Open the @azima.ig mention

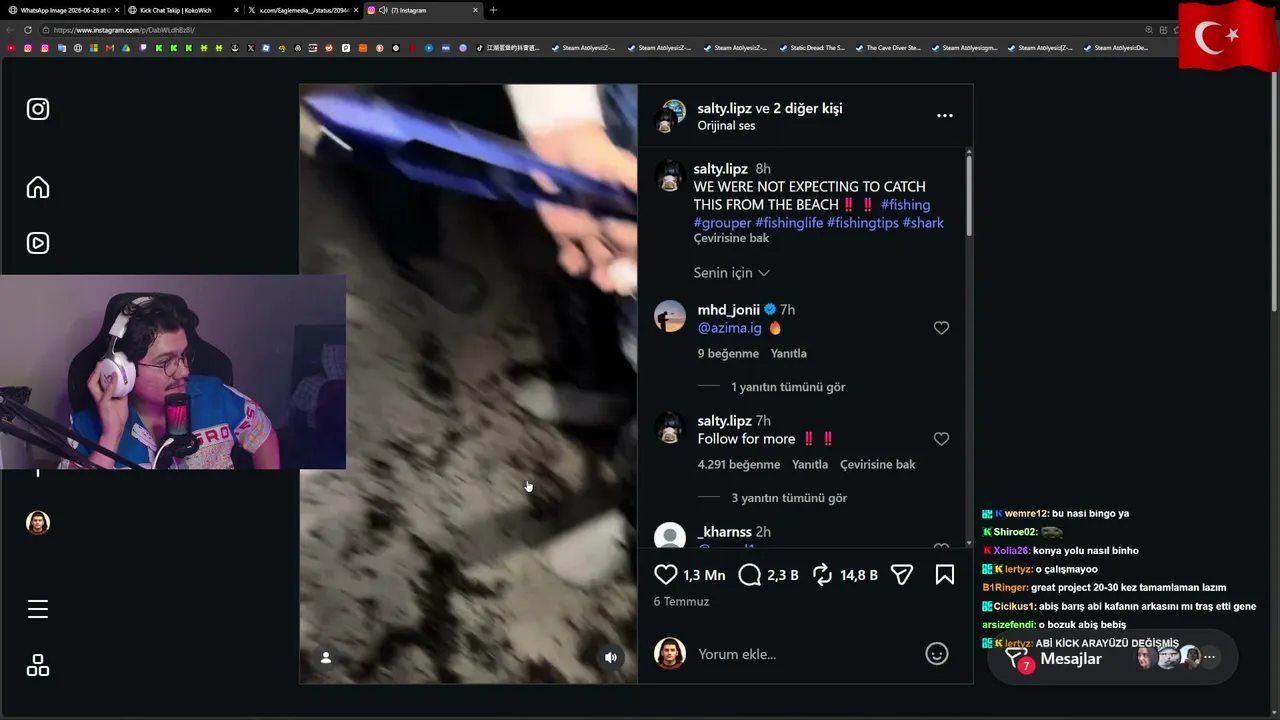click(x=729, y=328)
